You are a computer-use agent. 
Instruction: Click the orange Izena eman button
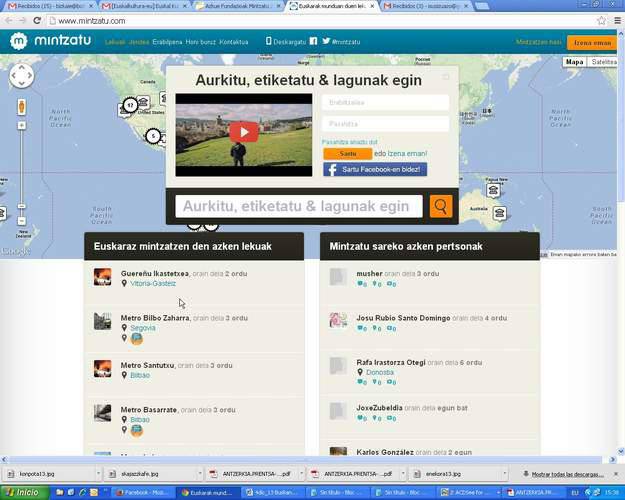click(592, 43)
